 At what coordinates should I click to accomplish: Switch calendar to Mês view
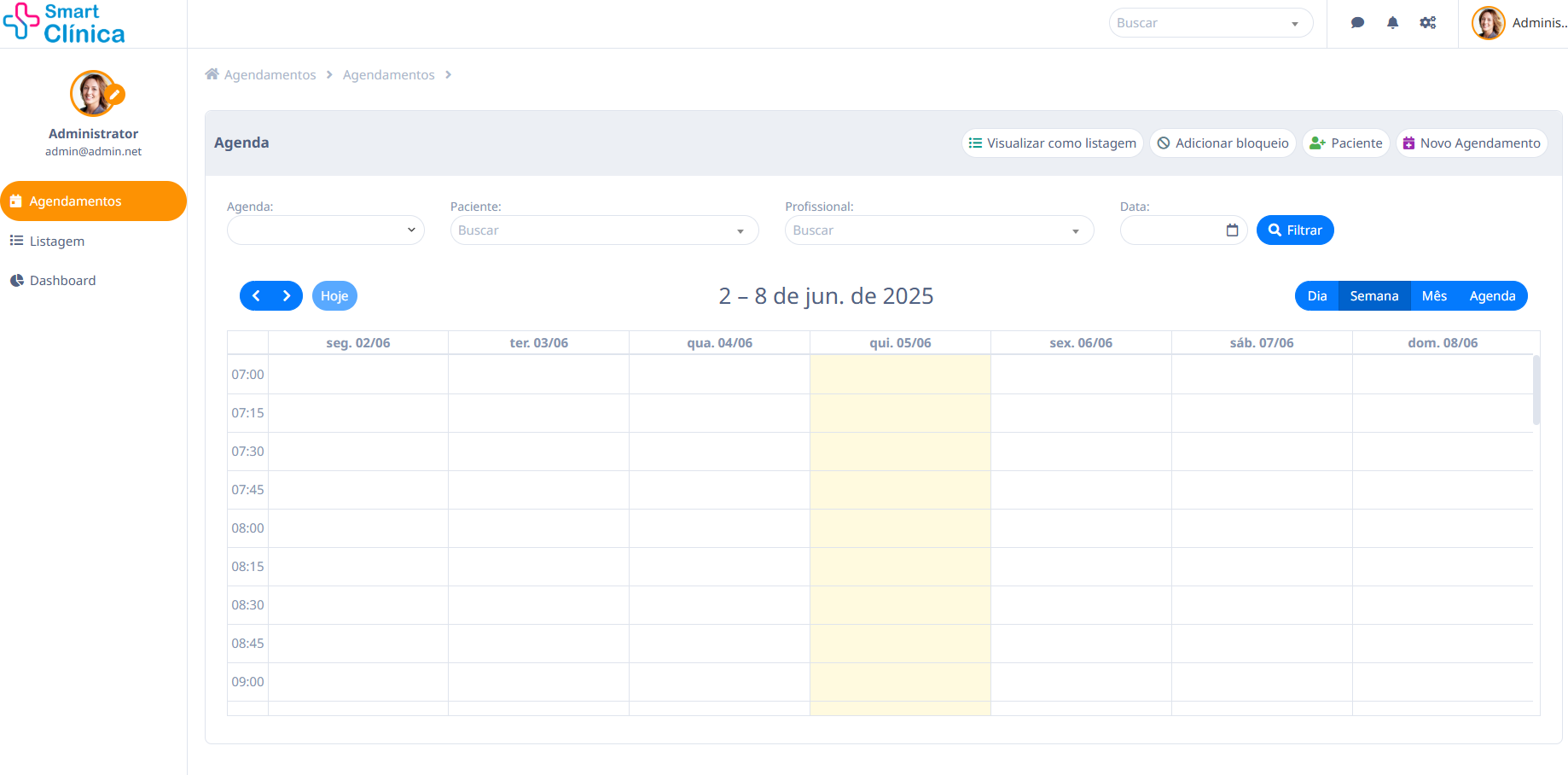(1433, 296)
